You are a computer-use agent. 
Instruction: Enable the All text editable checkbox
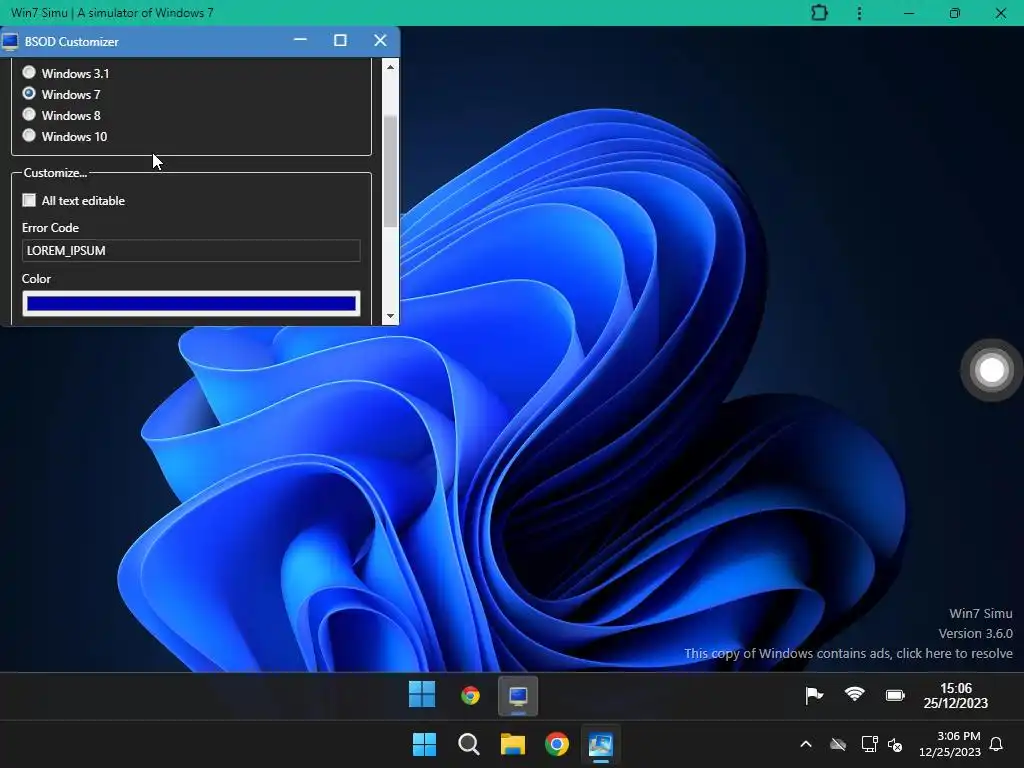[29, 200]
